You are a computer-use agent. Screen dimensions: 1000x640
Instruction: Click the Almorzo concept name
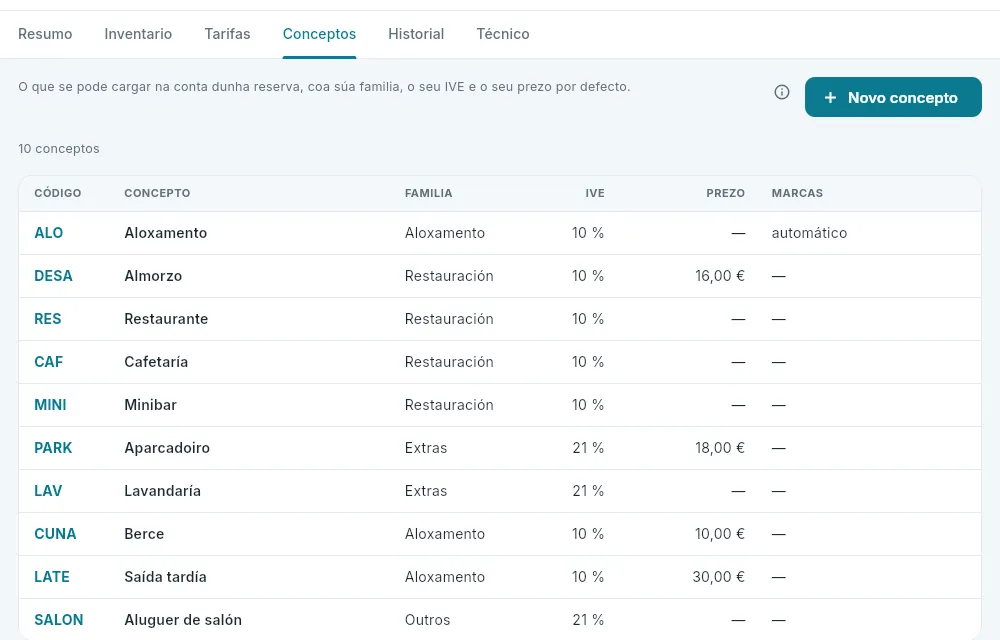[x=153, y=276]
